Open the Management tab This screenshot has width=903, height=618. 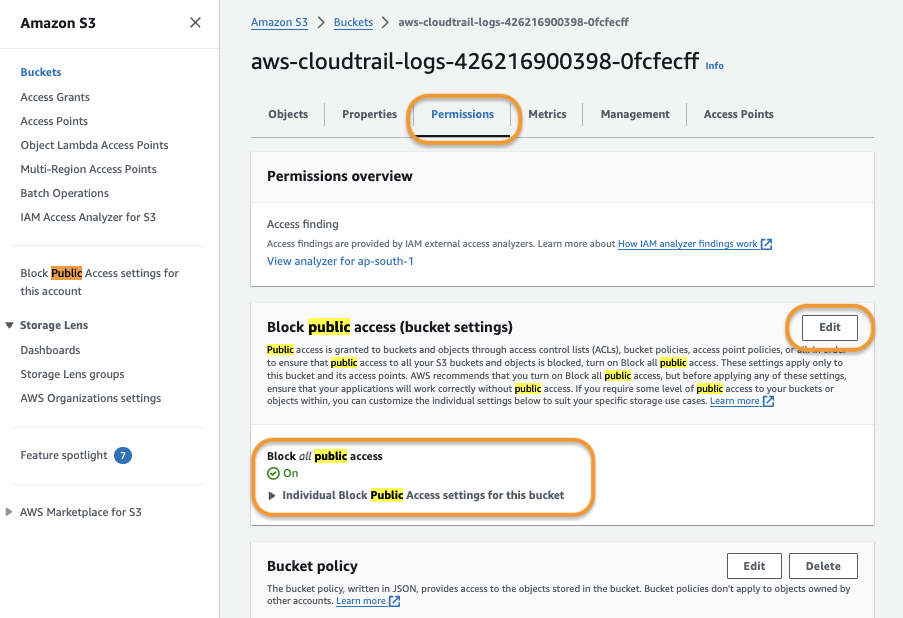[x=635, y=114]
